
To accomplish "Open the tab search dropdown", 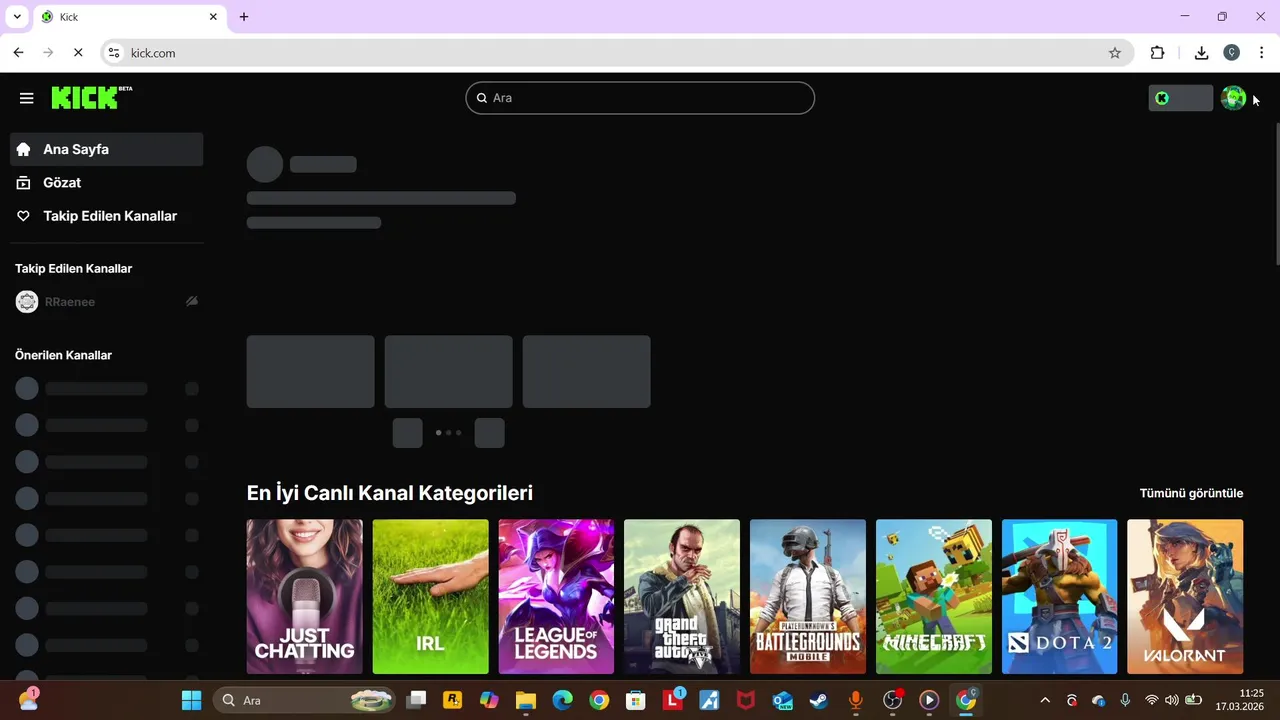I will (x=17, y=17).
